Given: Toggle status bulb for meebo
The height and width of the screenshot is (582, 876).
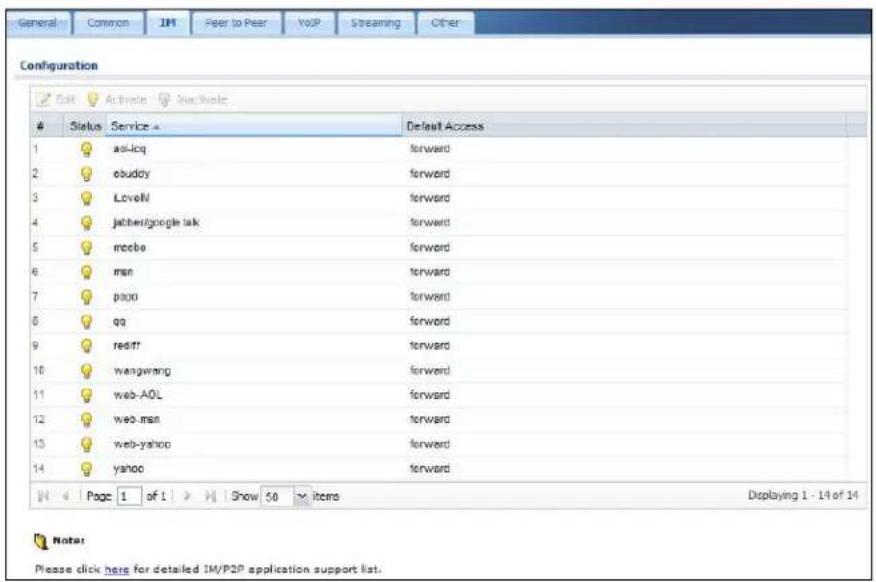Looking at the screenshot, I should tap(87, 247).
